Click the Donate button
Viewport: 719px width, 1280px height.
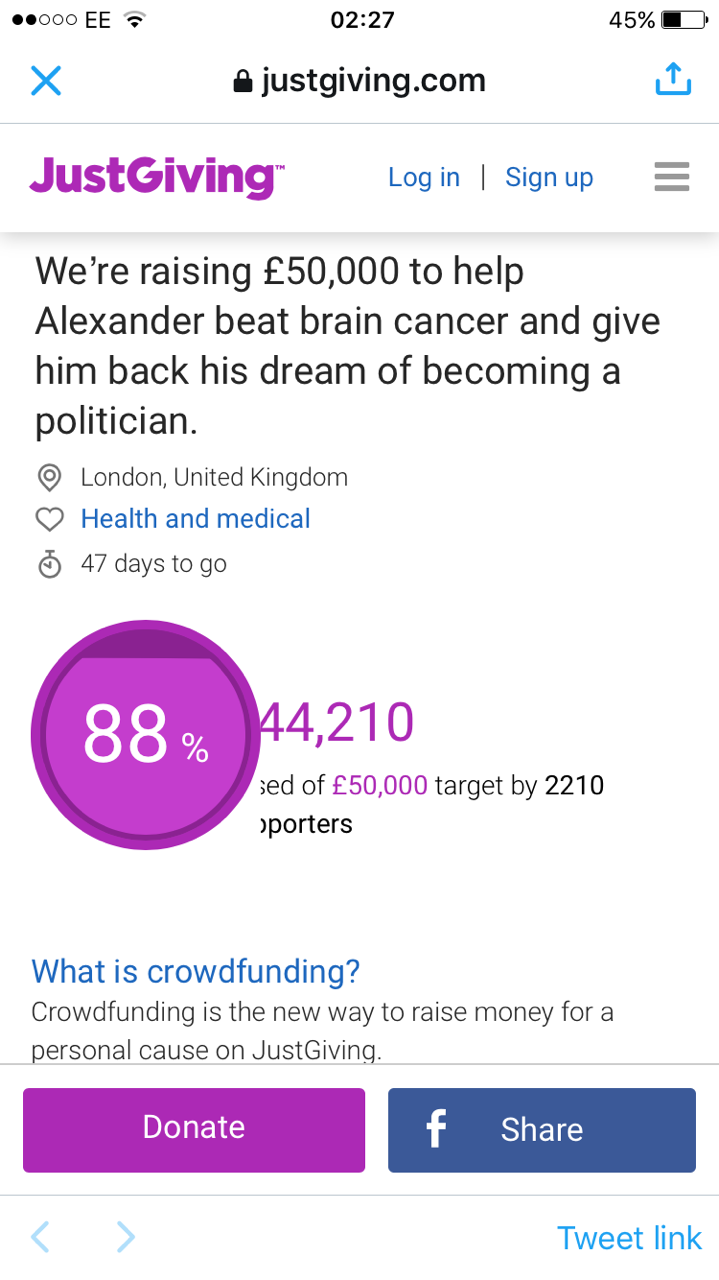[x=194, y=1130]
